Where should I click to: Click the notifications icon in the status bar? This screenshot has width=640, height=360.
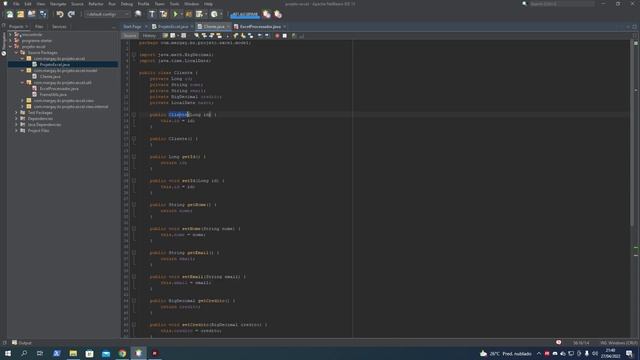tap(558, 342)
